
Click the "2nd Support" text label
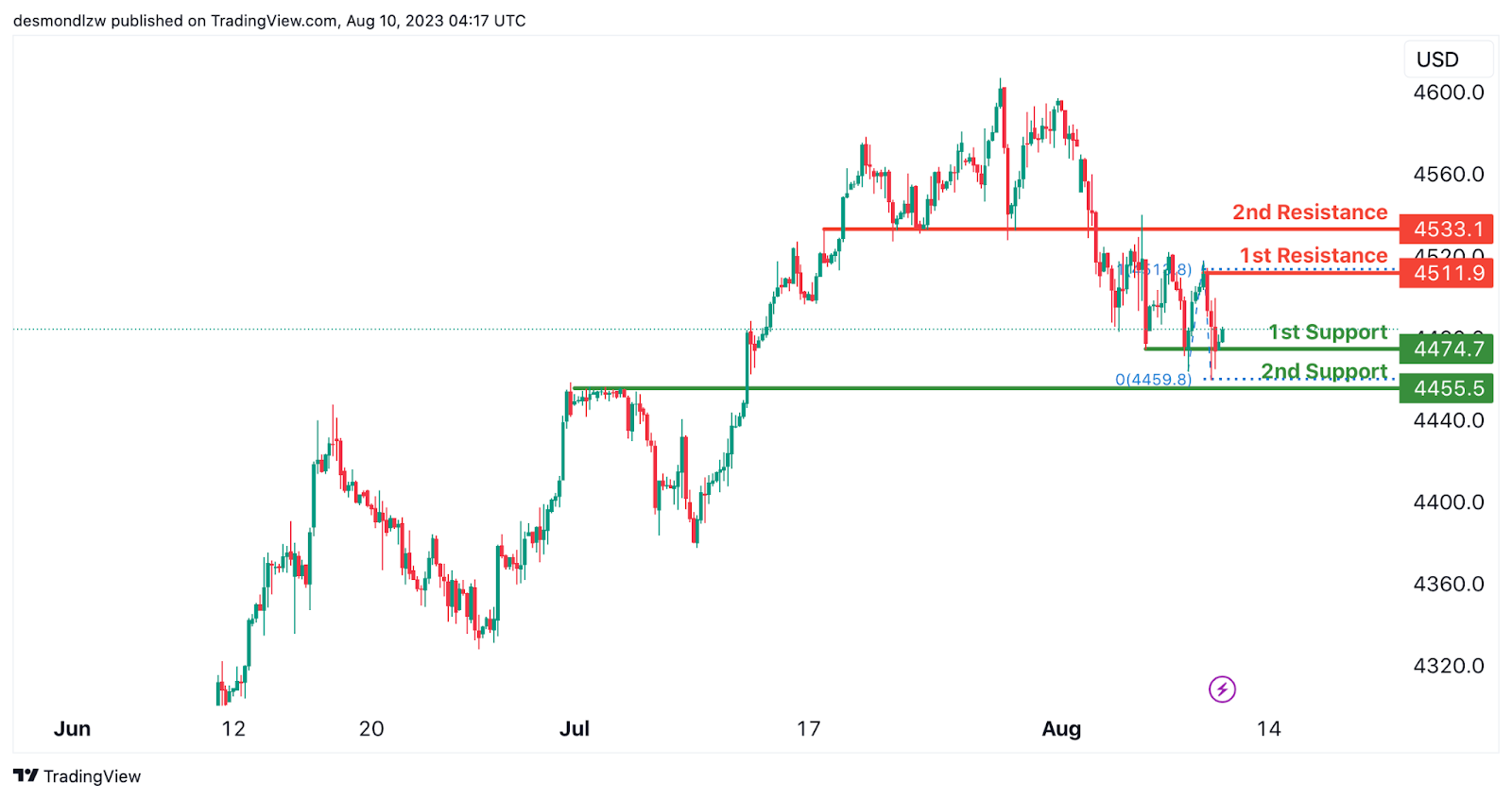click(1323, 371)
